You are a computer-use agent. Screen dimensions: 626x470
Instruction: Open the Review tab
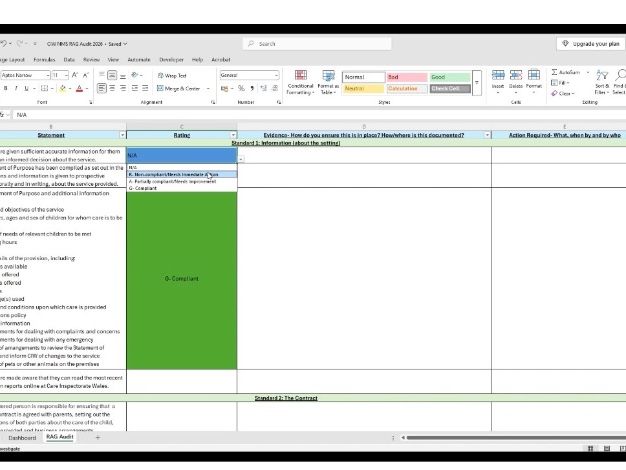[91, 60]
